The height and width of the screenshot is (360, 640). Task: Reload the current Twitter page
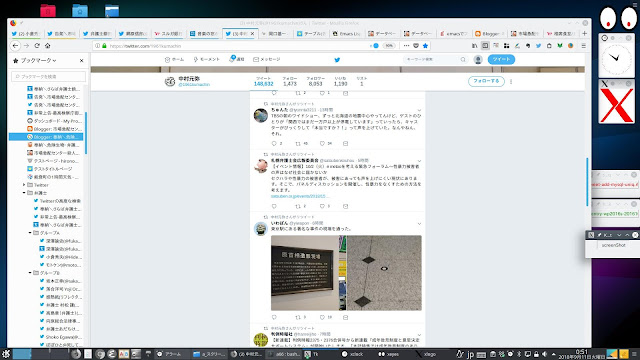[37, 46]
